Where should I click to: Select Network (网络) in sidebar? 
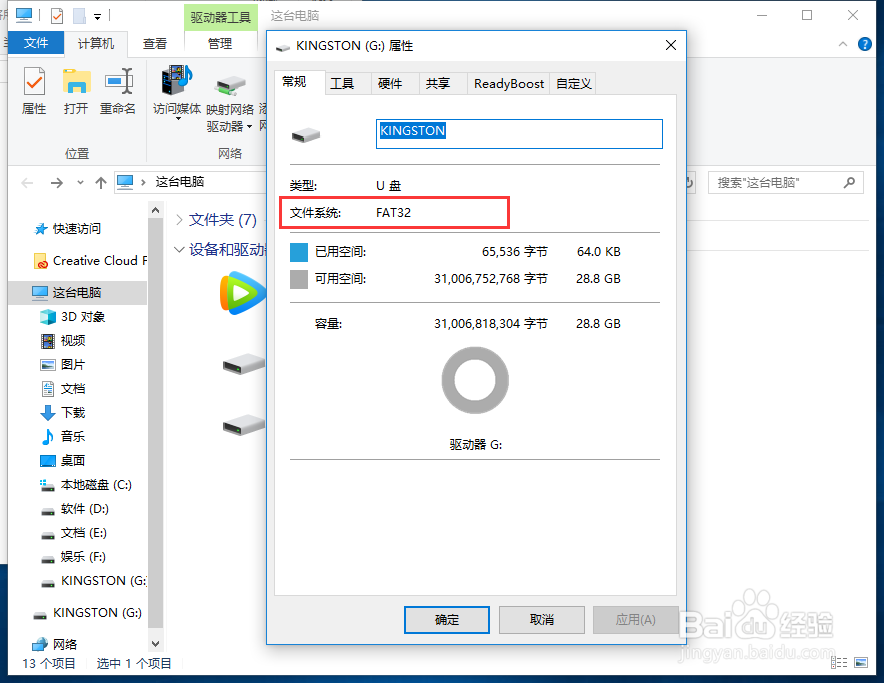[55, 644]
